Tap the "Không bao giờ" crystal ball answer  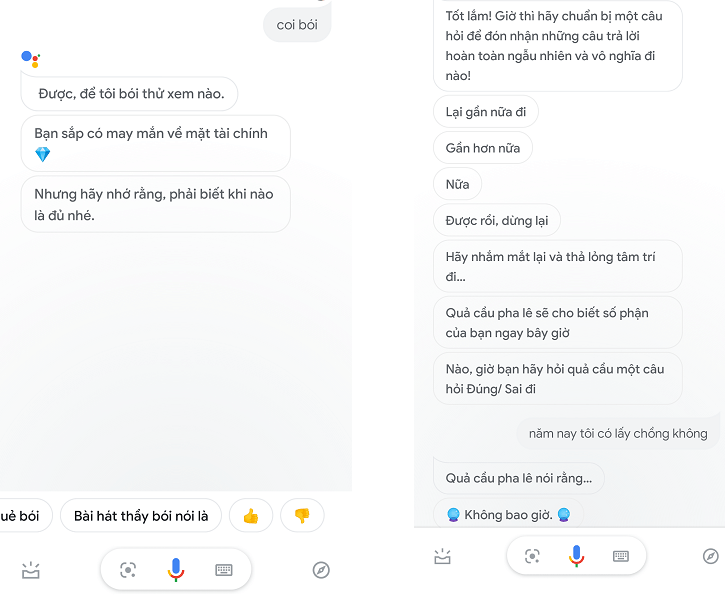(509, 515)
